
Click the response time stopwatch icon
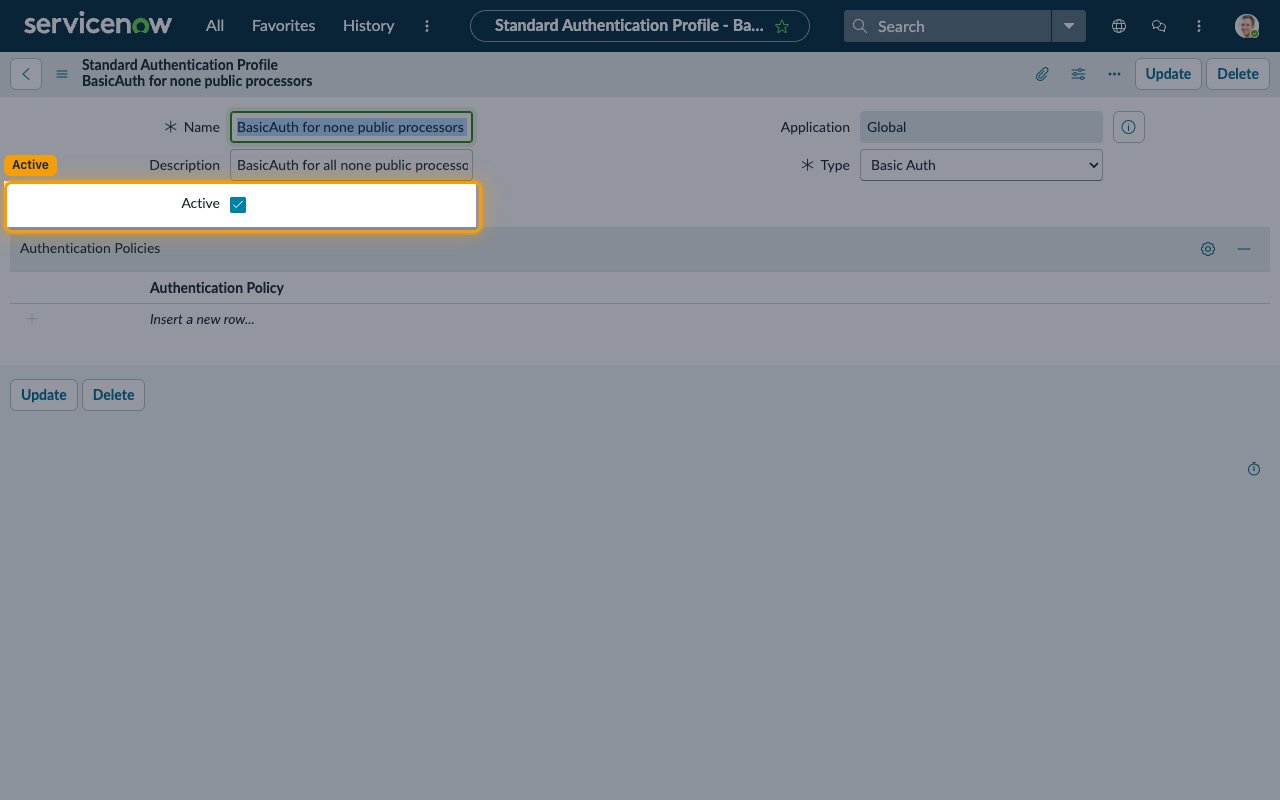[x=1254, y=469]
